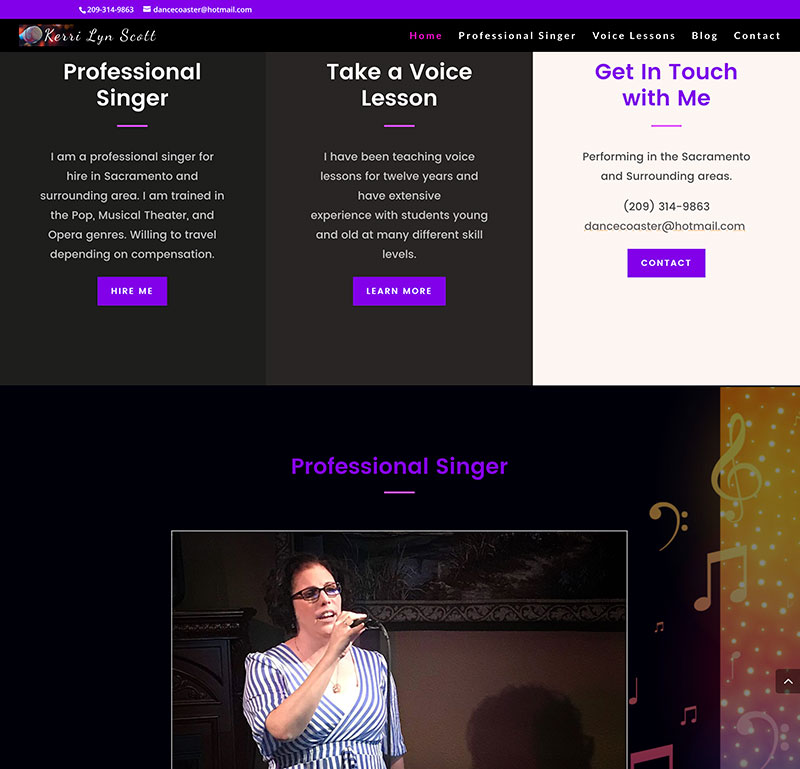800x769 pixels.
Task: Click the Kerri Lyn Scott logo
Action: click(x=87, y=36)
